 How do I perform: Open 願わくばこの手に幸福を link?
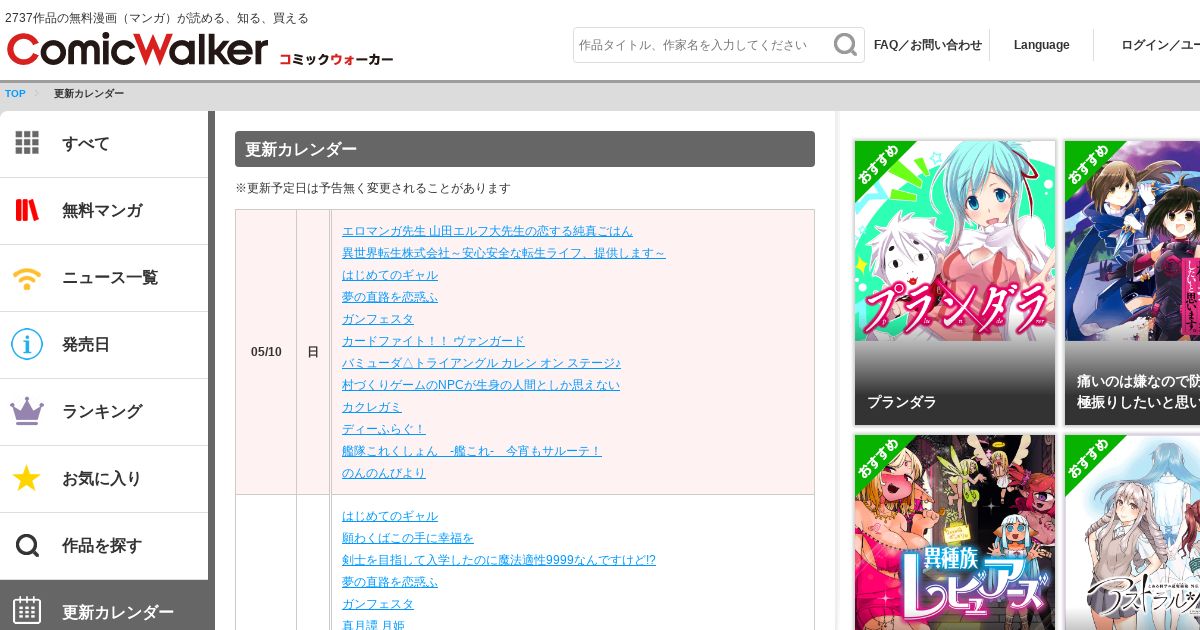click(408, 538)
